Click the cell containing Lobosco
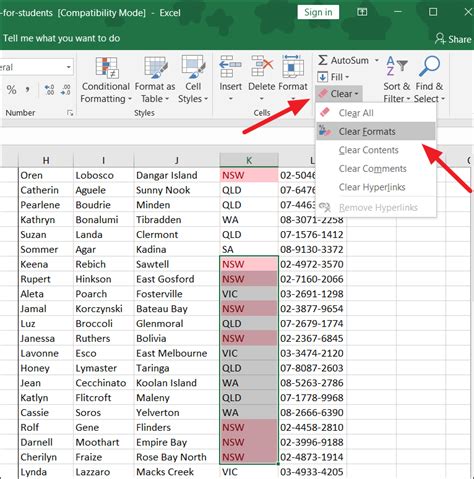 click(104, 175)
